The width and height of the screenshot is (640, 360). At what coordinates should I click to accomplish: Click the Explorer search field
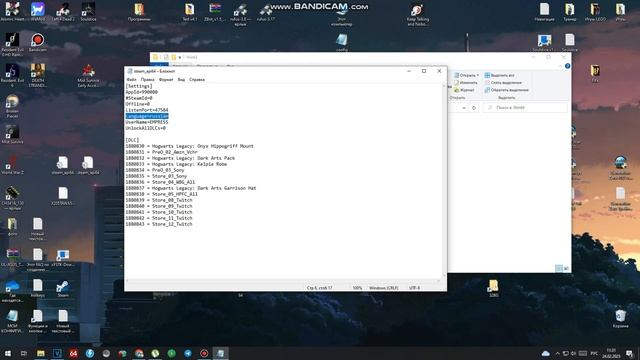tap(526, 108)
